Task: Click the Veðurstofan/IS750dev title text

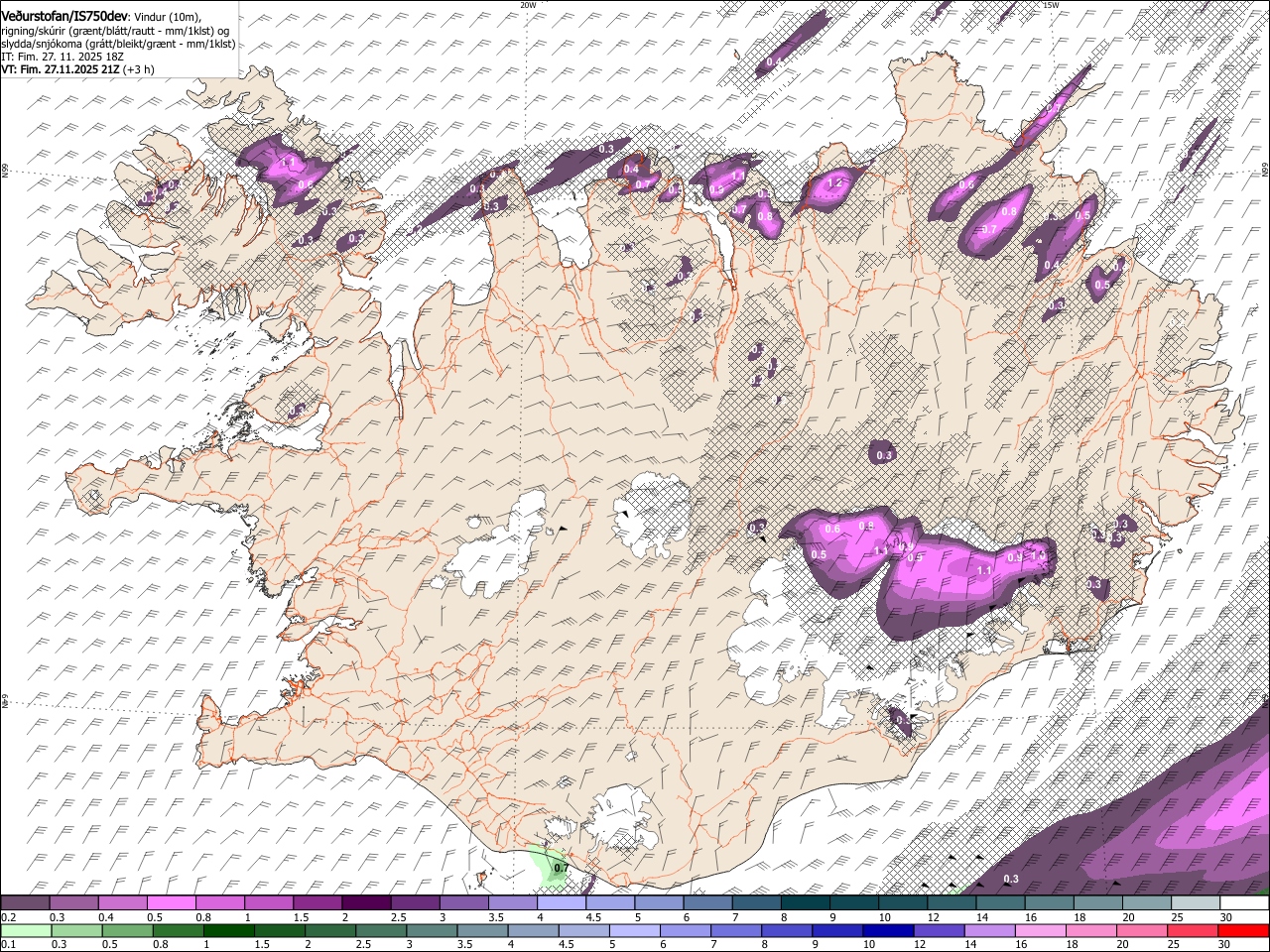Action: (64, 16)
